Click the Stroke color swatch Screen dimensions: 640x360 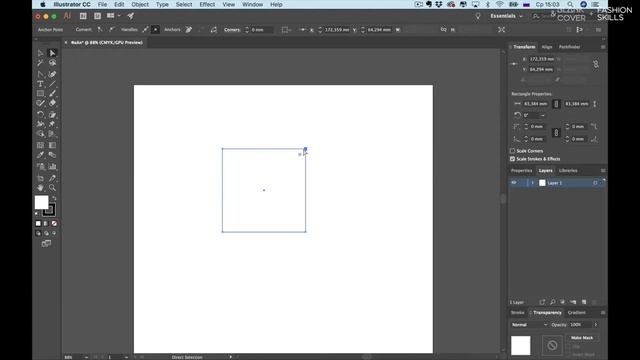(49, 210)
